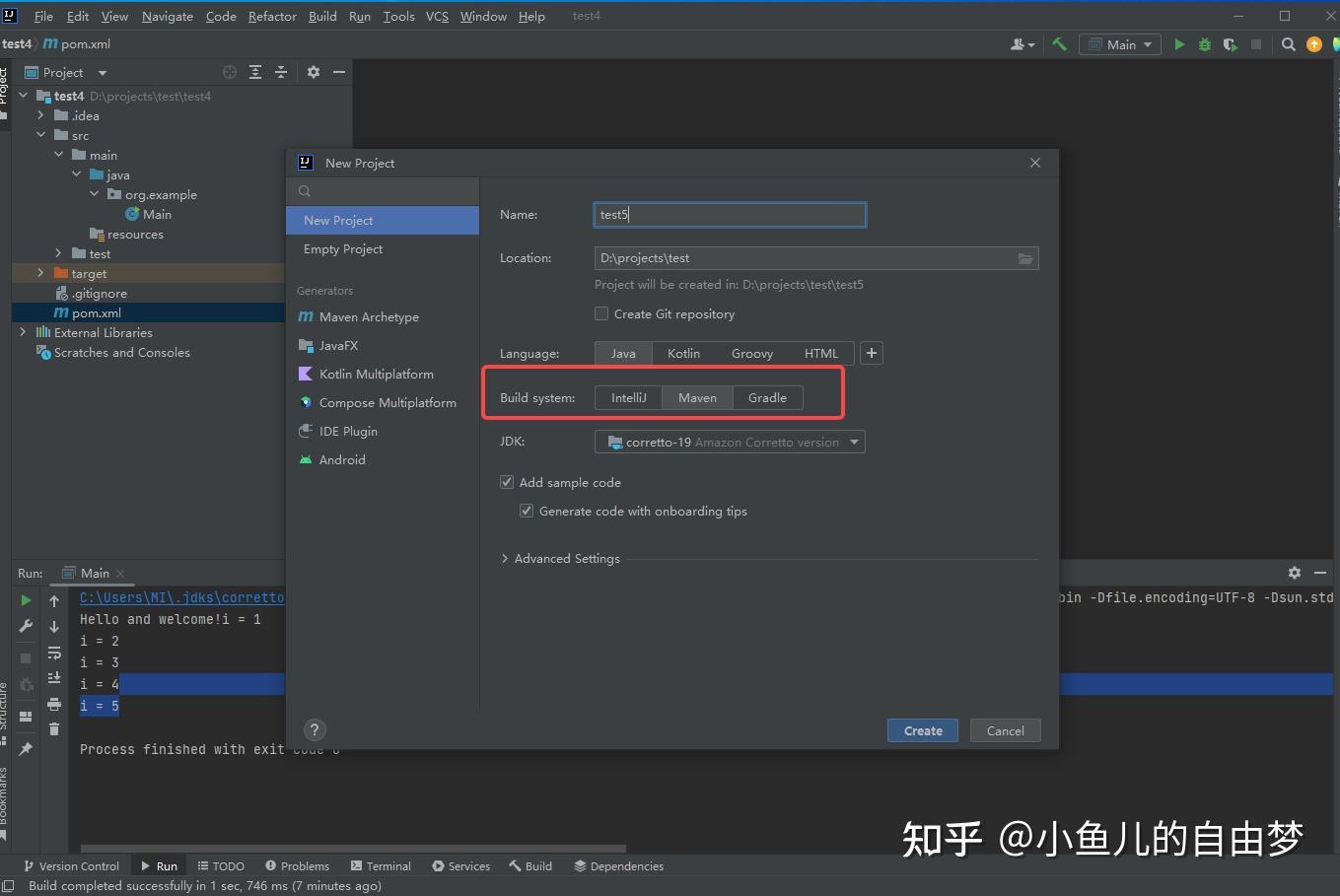1340x896 pixels.
Task: Rerun program in Run tool window
Action: [26, 599]
